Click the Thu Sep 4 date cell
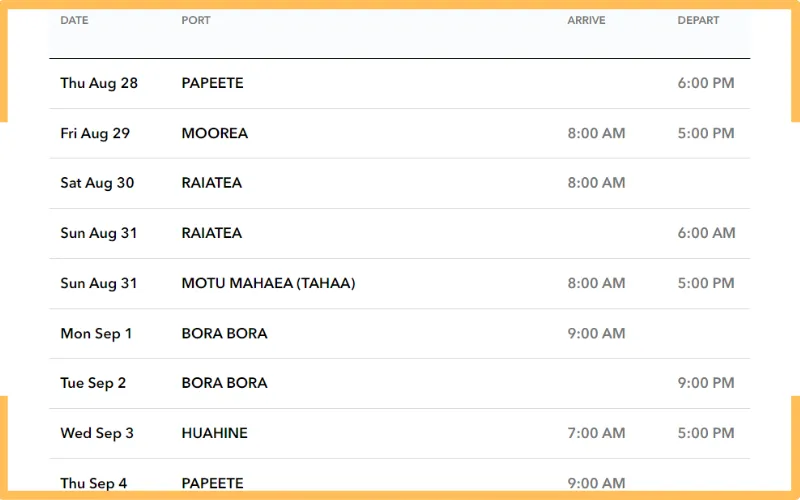 pos(94,483)
